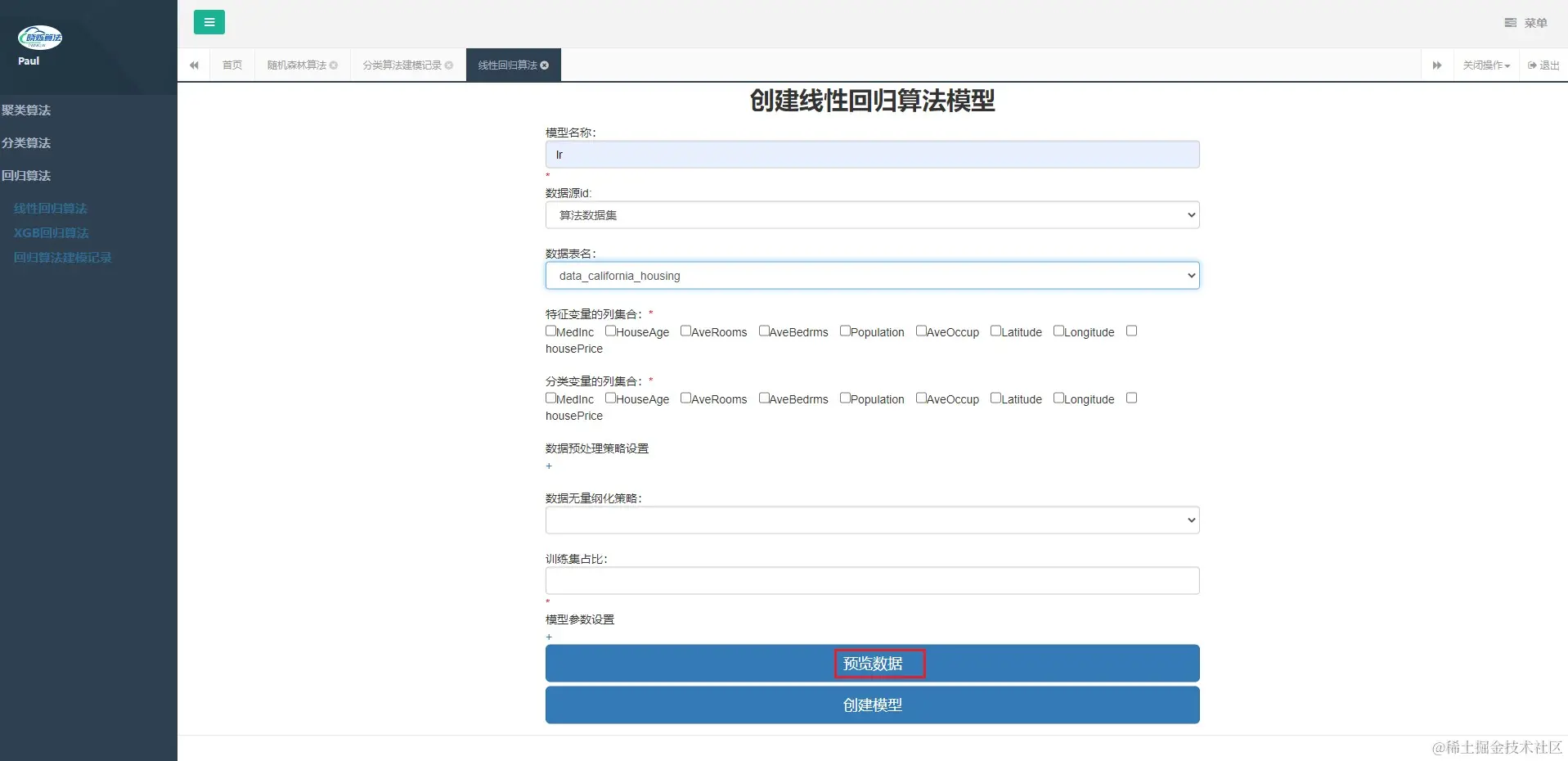This screenshot has width=1568, height=761.
Task: Check AveOccup under 特征变量的列集合
Action: [921, 331]
